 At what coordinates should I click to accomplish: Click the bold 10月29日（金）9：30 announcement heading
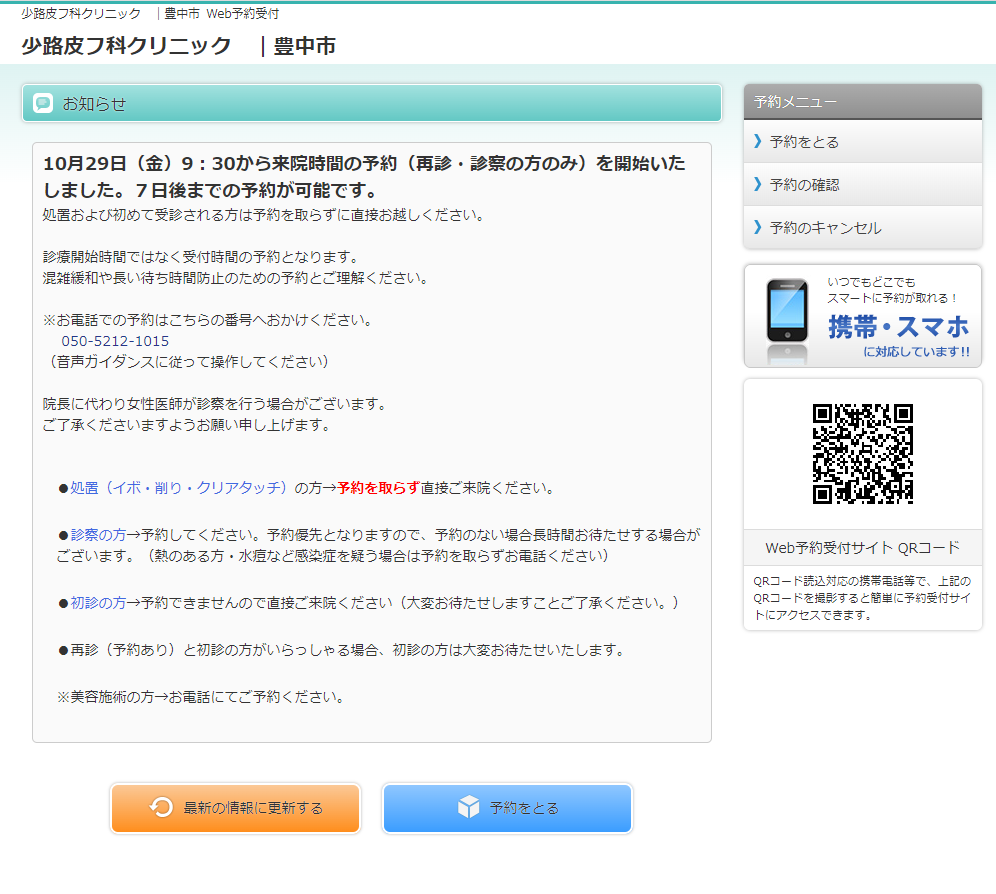coord(364,177)
